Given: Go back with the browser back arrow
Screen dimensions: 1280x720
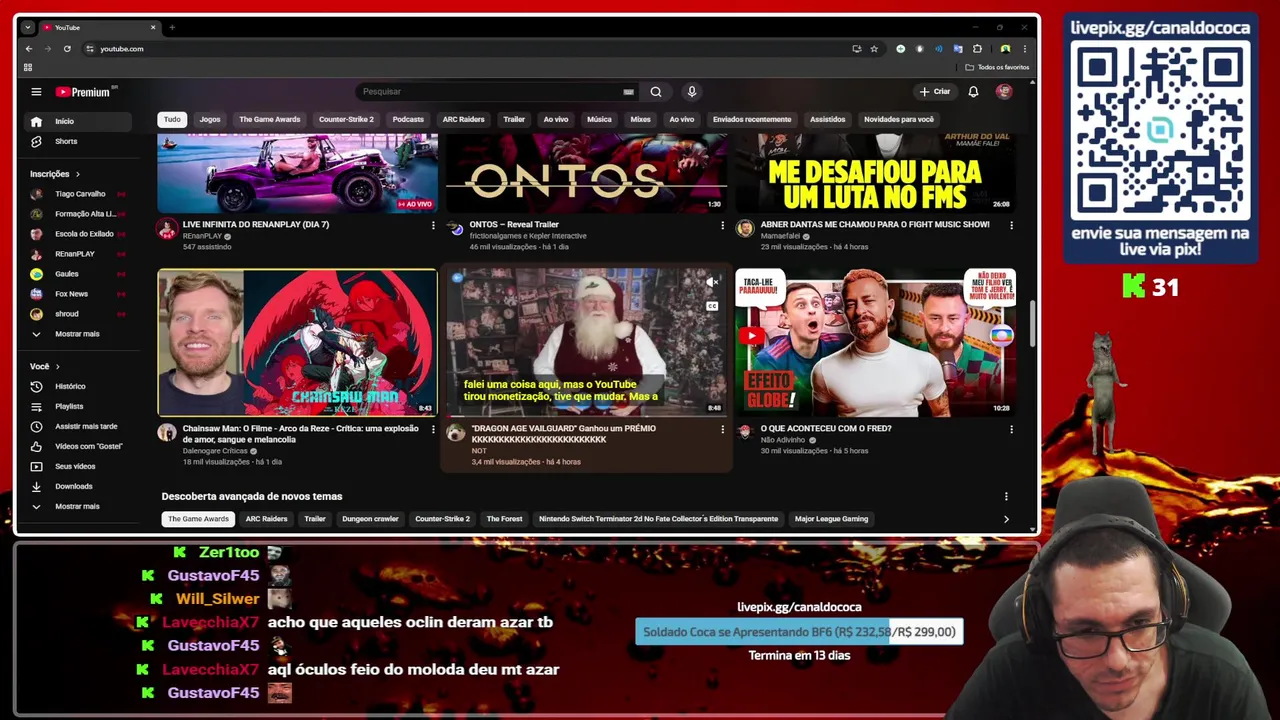Looking at the screenshot, I should 29,49.
